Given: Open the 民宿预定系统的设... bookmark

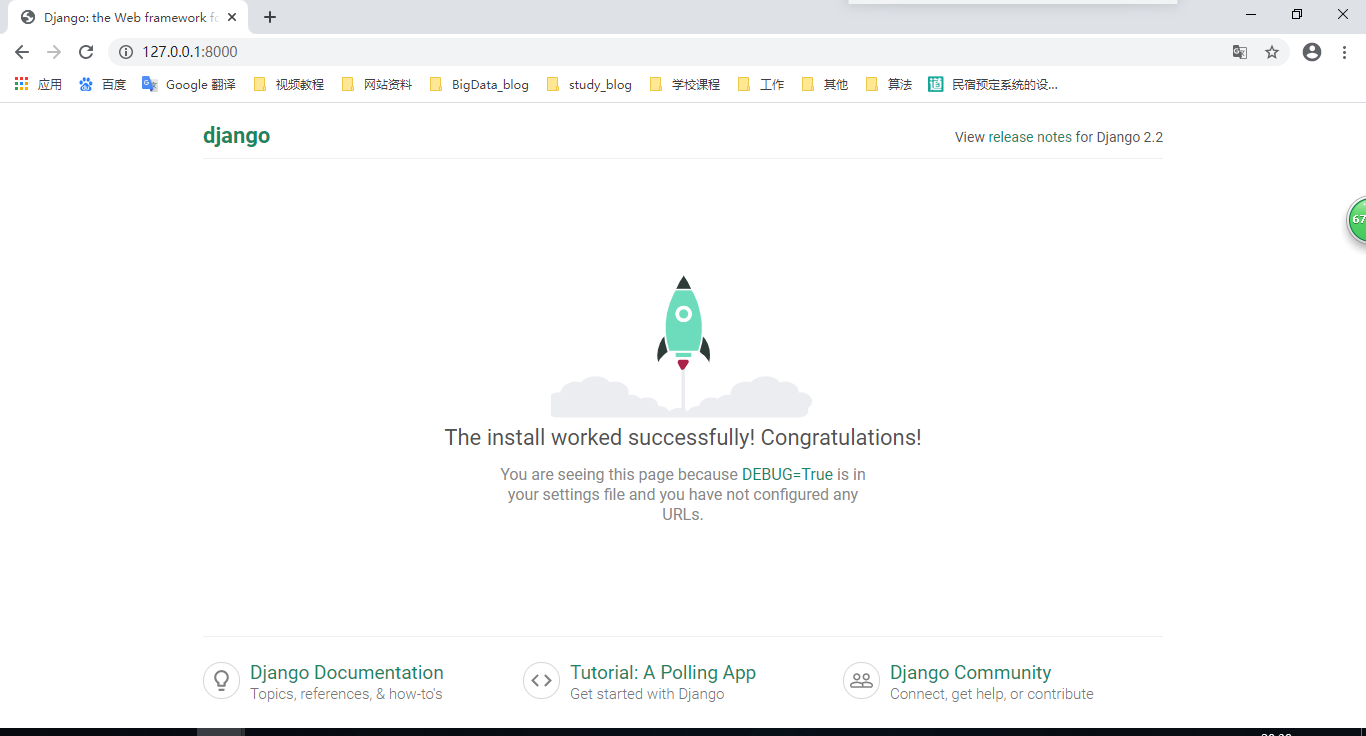Looking at the screenshot, I should click(993, 85).
